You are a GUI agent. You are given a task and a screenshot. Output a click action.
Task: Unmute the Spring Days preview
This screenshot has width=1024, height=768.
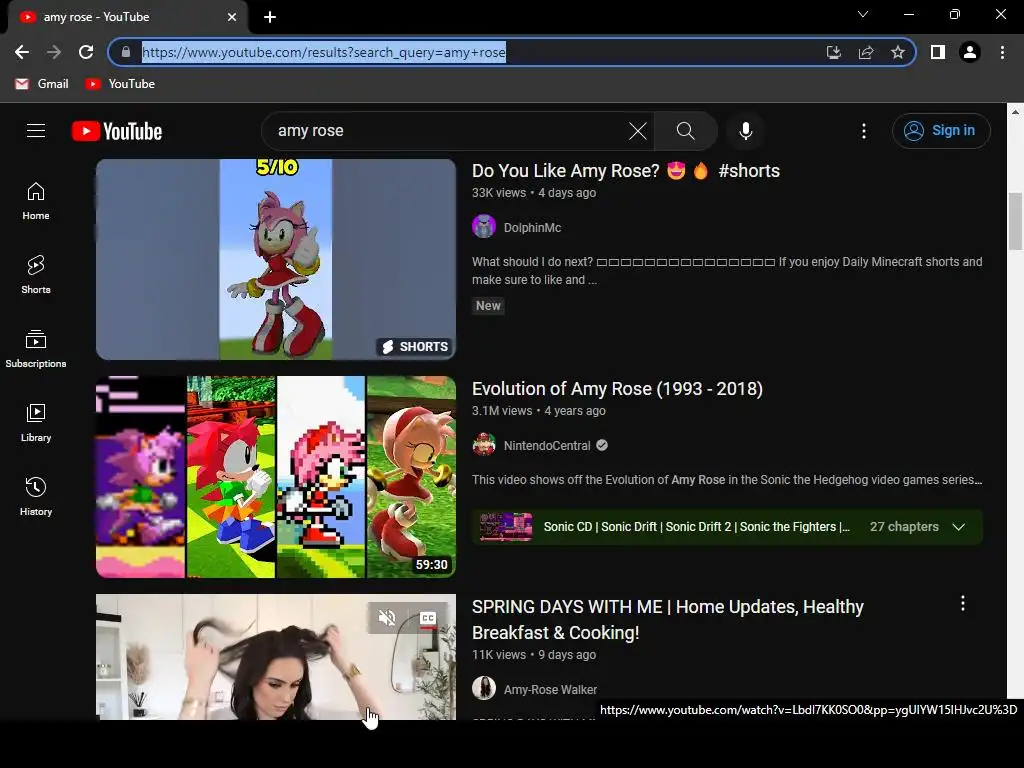pyautogui.click(x=387, y=618)
